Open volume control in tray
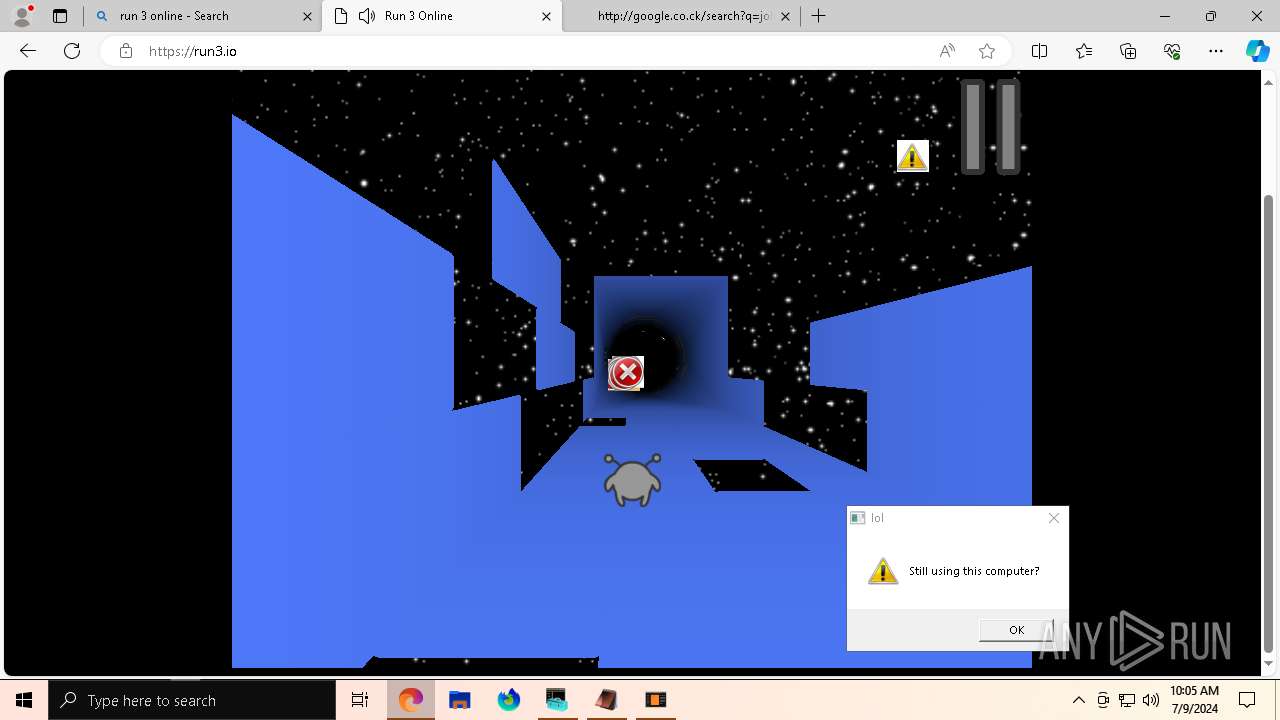 (x=1150, y=700)
